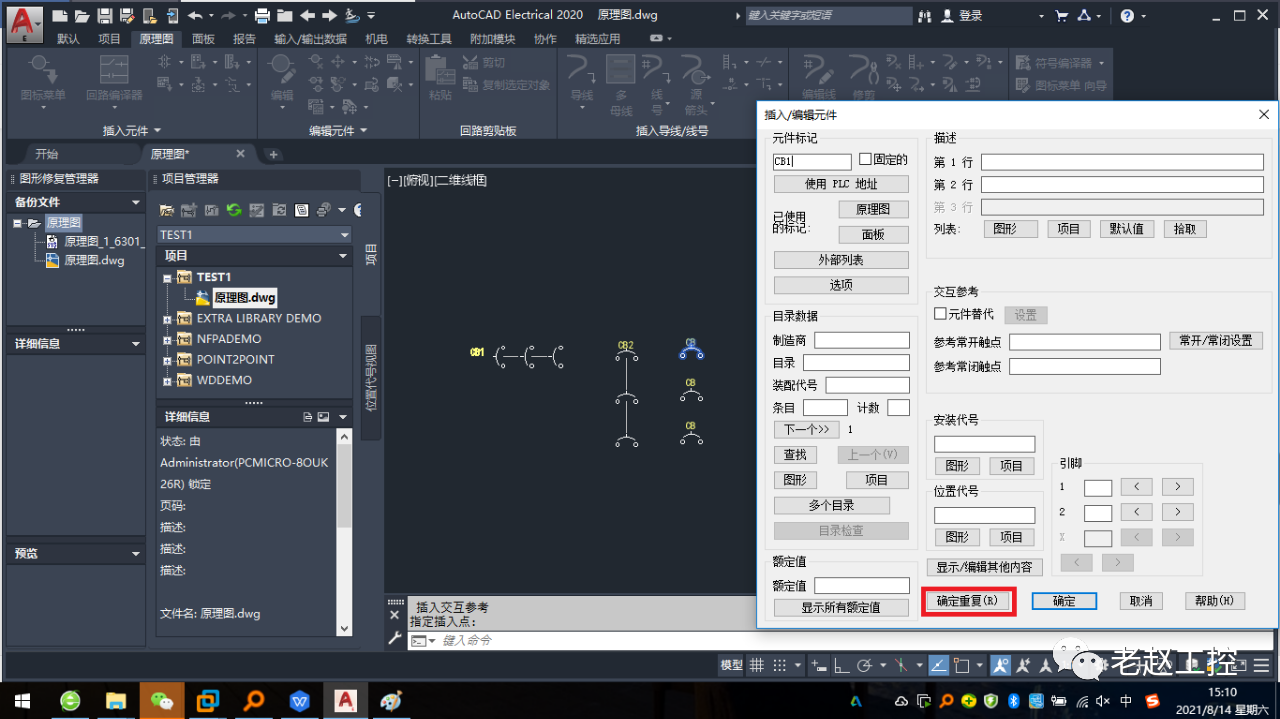Click the 确定重复(R) button
The width and height of the screenshot is (1280, 719).
tap(967, 601)
